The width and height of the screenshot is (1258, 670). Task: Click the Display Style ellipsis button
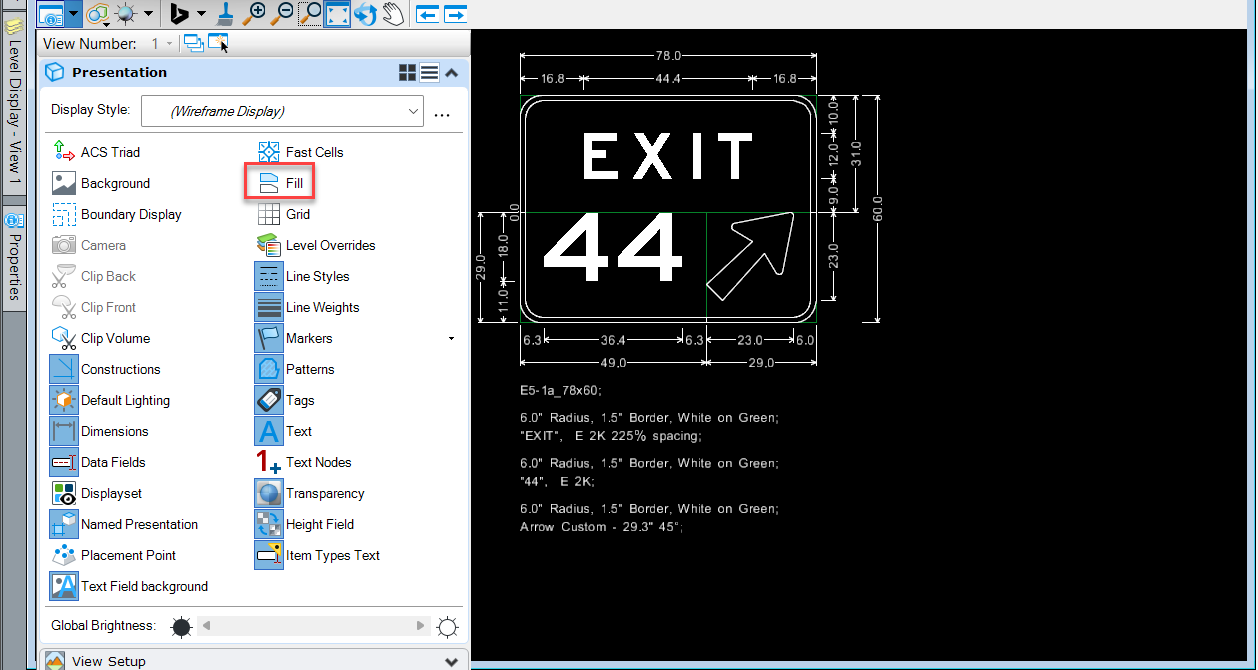(441, 112)
